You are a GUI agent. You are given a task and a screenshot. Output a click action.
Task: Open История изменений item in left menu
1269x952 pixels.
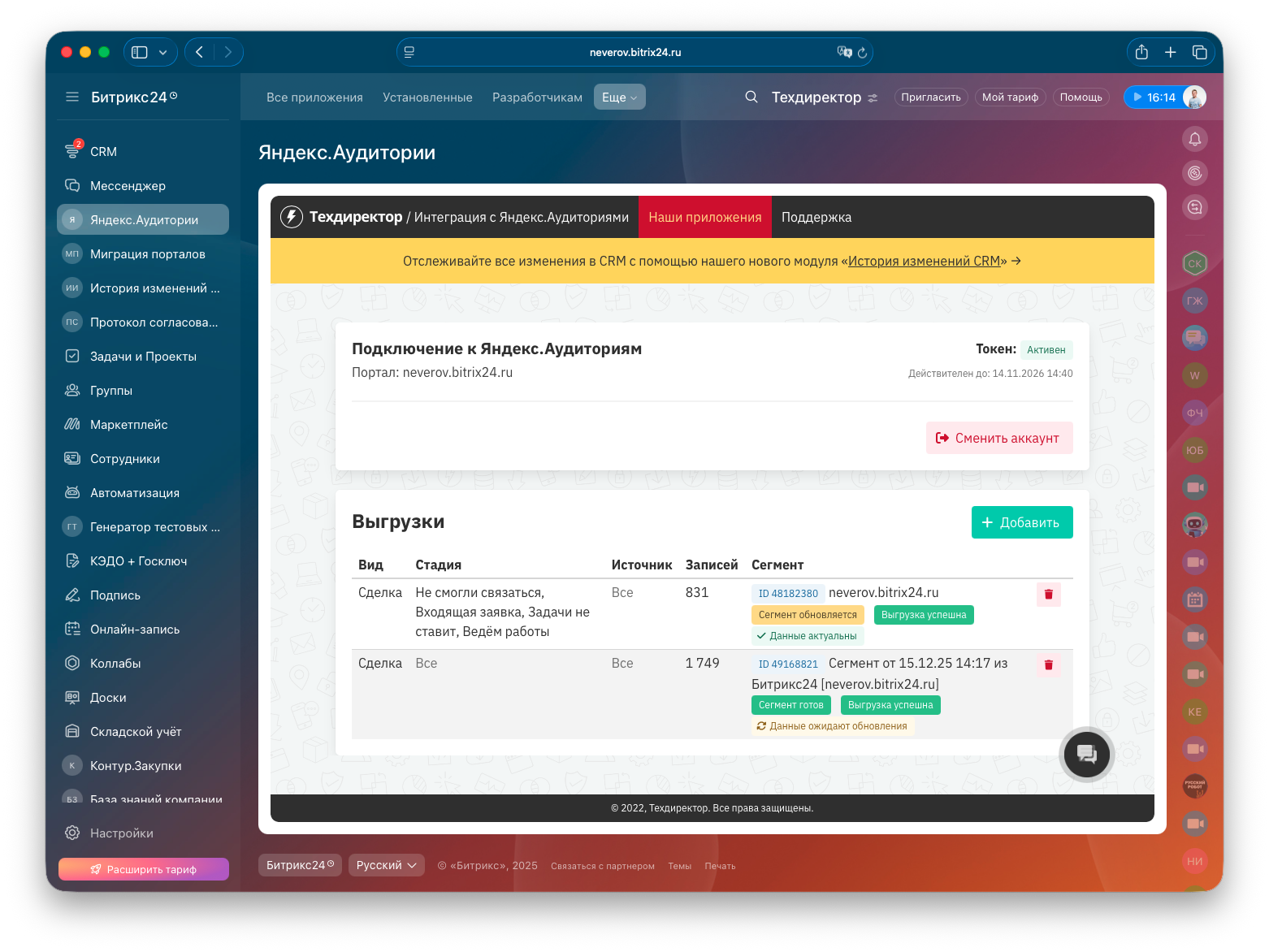143,288
